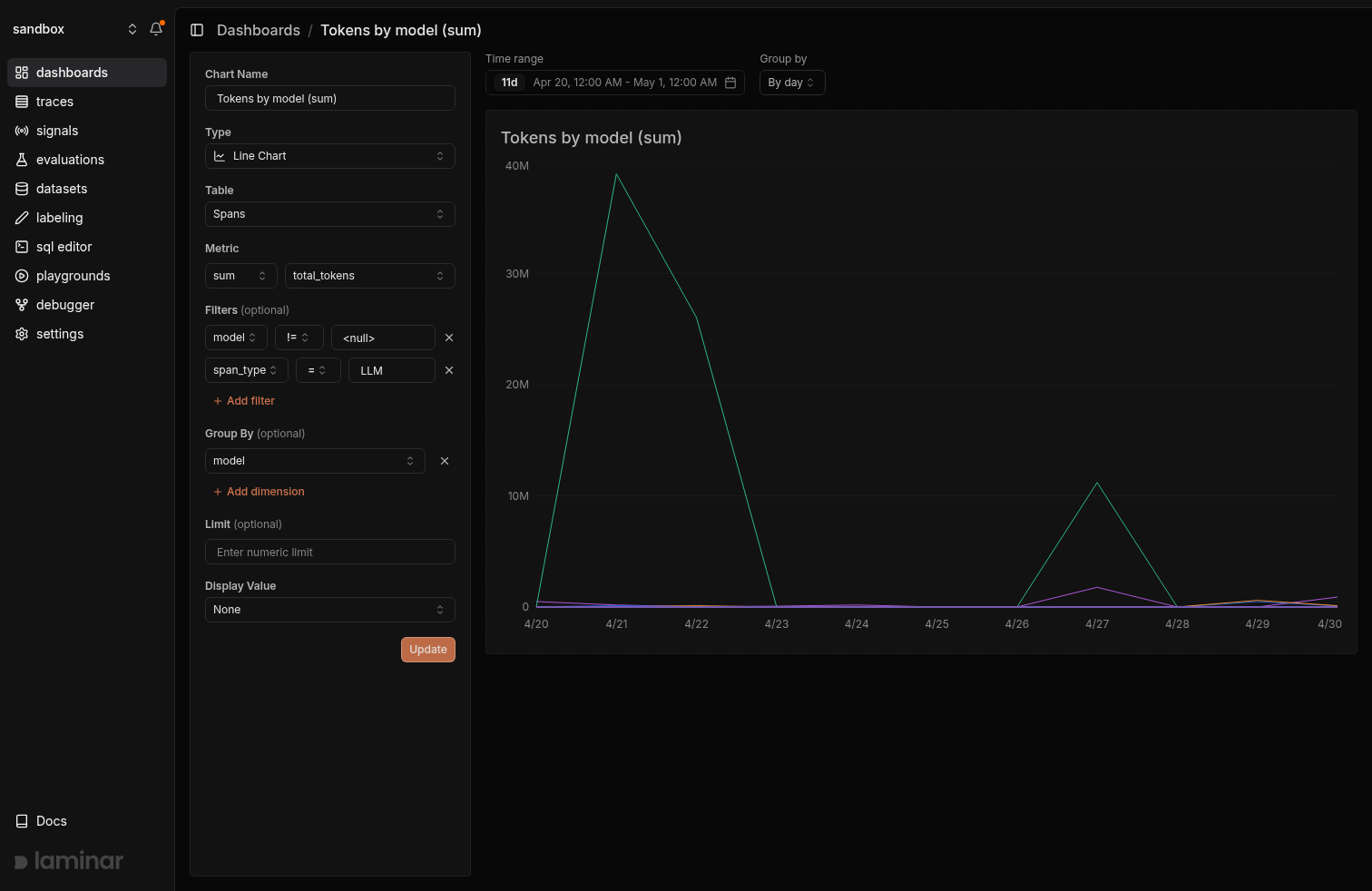Open the total_tokens metric dropdown
The width and height of the screenshot is (1372, 891).
click(x=370, y=276)
